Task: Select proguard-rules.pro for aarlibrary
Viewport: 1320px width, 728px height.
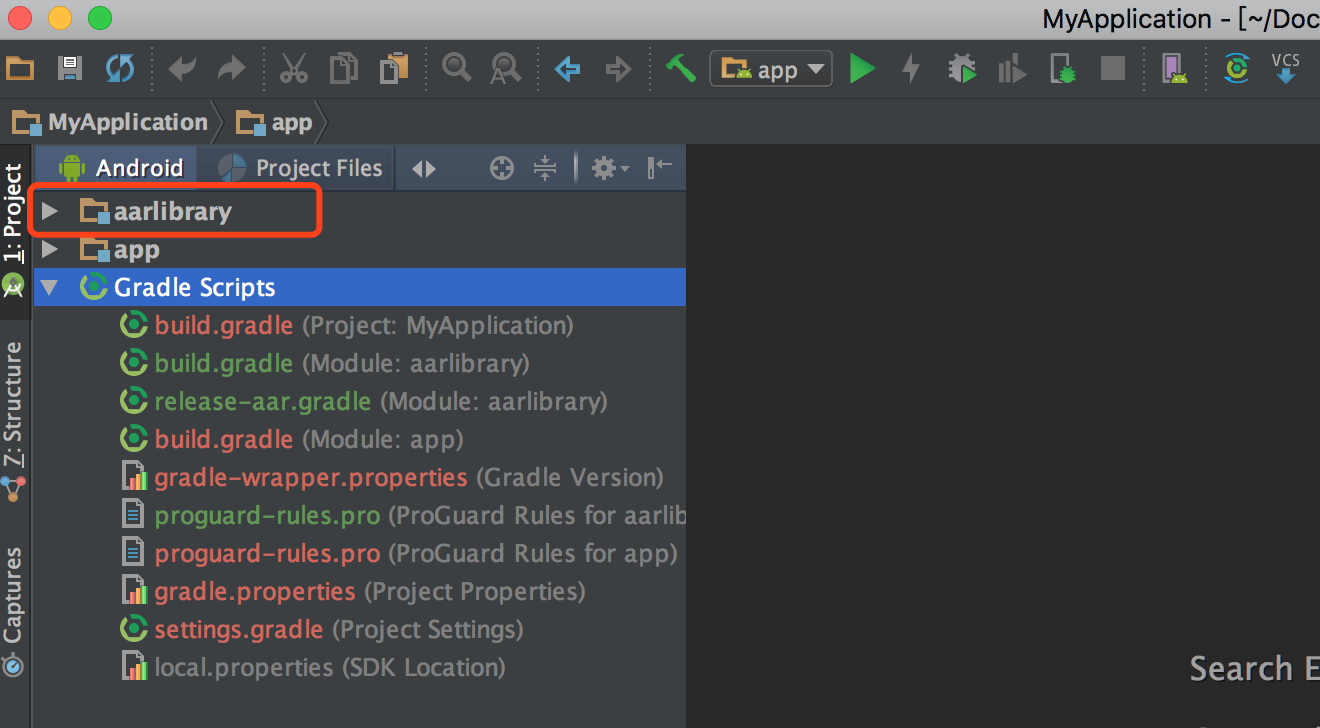Action: coord(403,516)
